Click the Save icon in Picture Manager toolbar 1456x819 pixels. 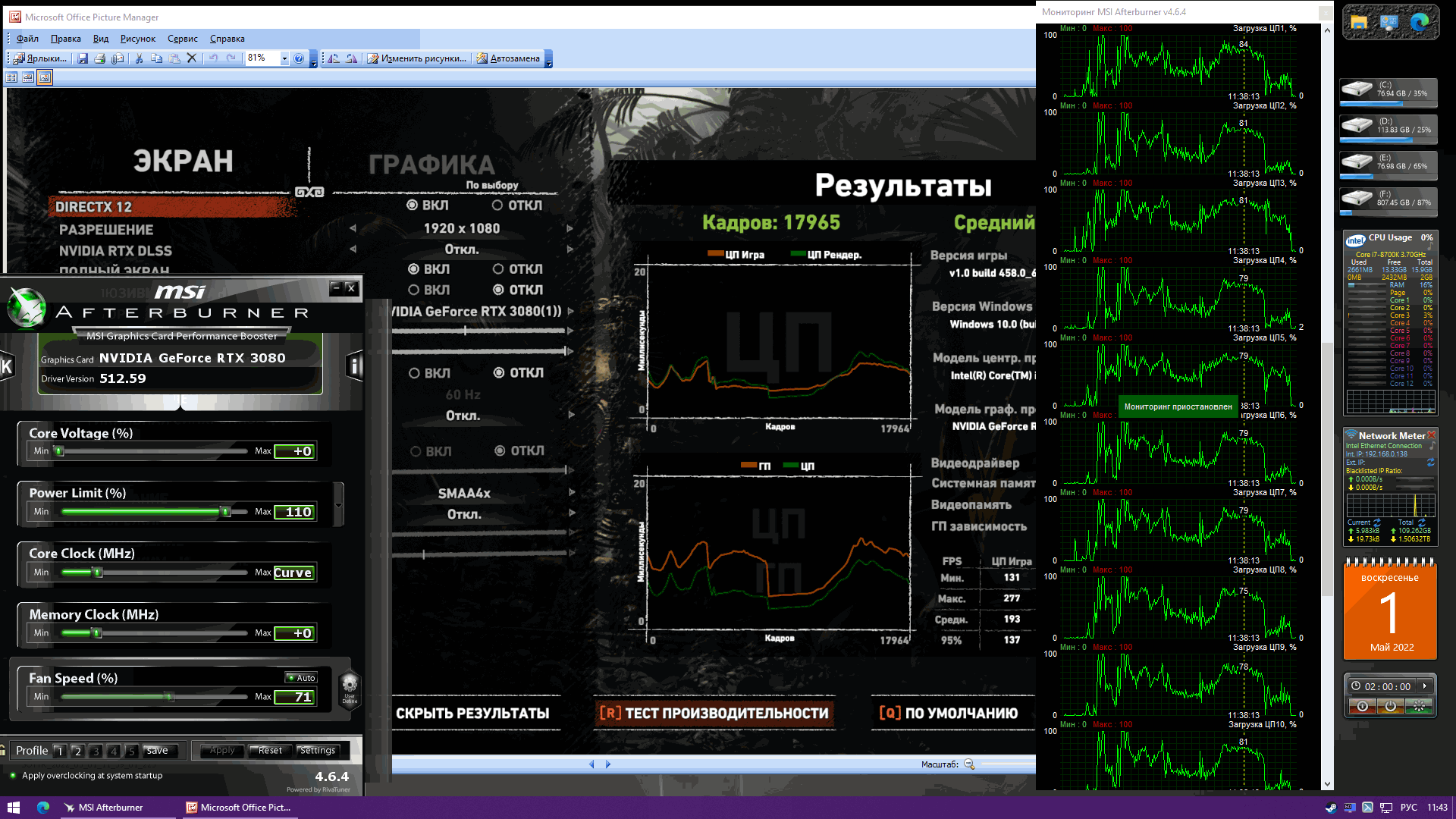tap(83, 58)
